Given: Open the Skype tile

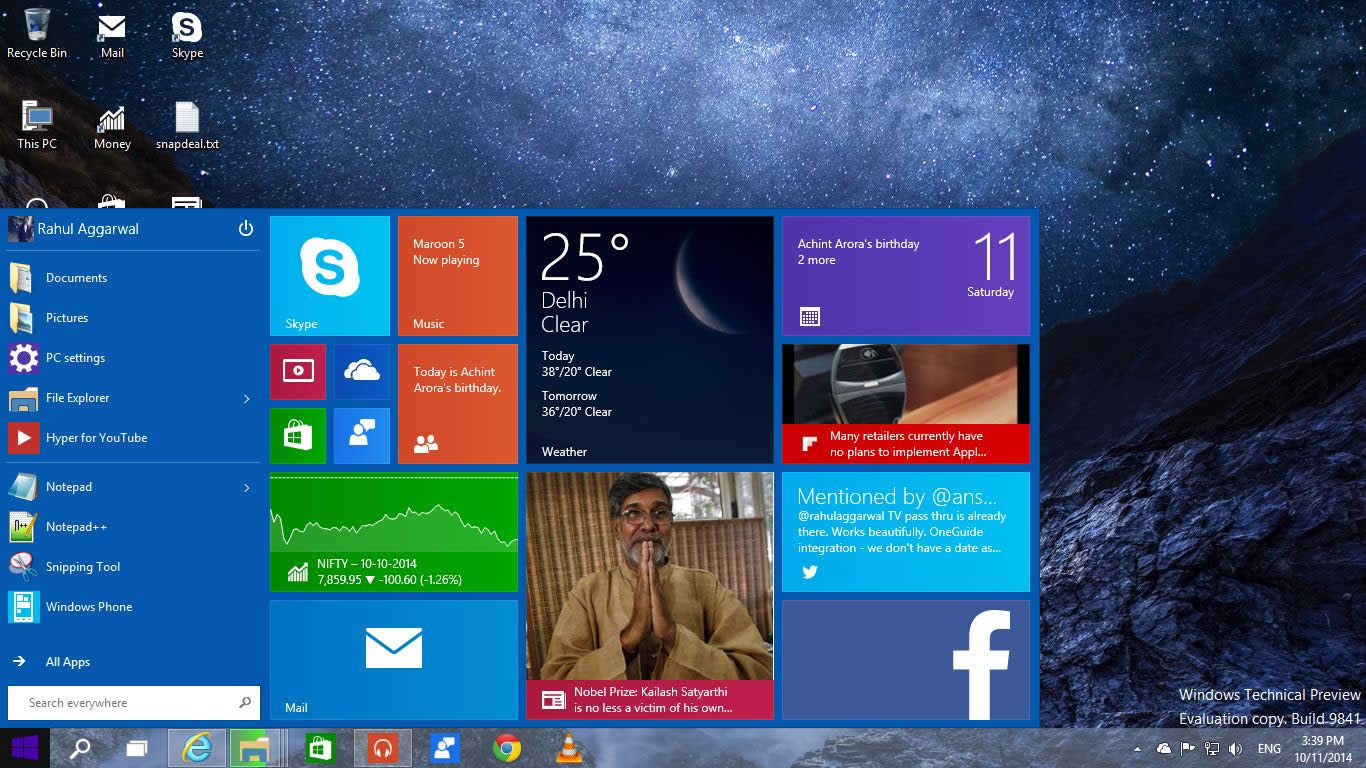Looking at the screenshot, I should pos(329,275).
